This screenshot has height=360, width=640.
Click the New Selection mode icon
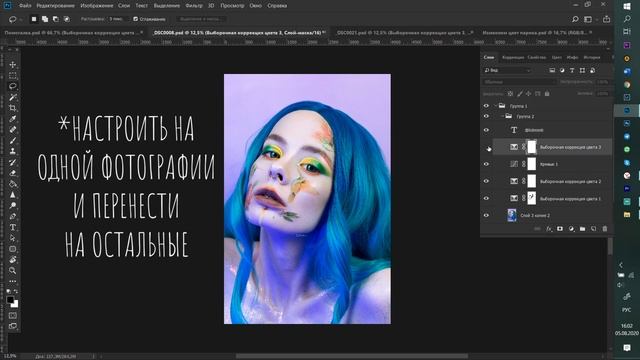[x=34, y=19]
